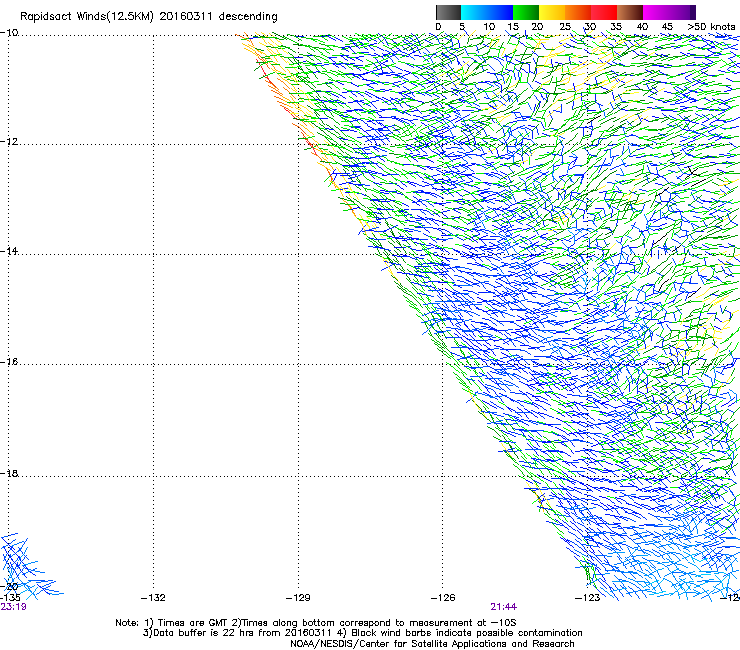This screenshot has width=740, height=650.
Task: Click the blue 10-15 knots legend segment
Action: click(x=500, y=12)
